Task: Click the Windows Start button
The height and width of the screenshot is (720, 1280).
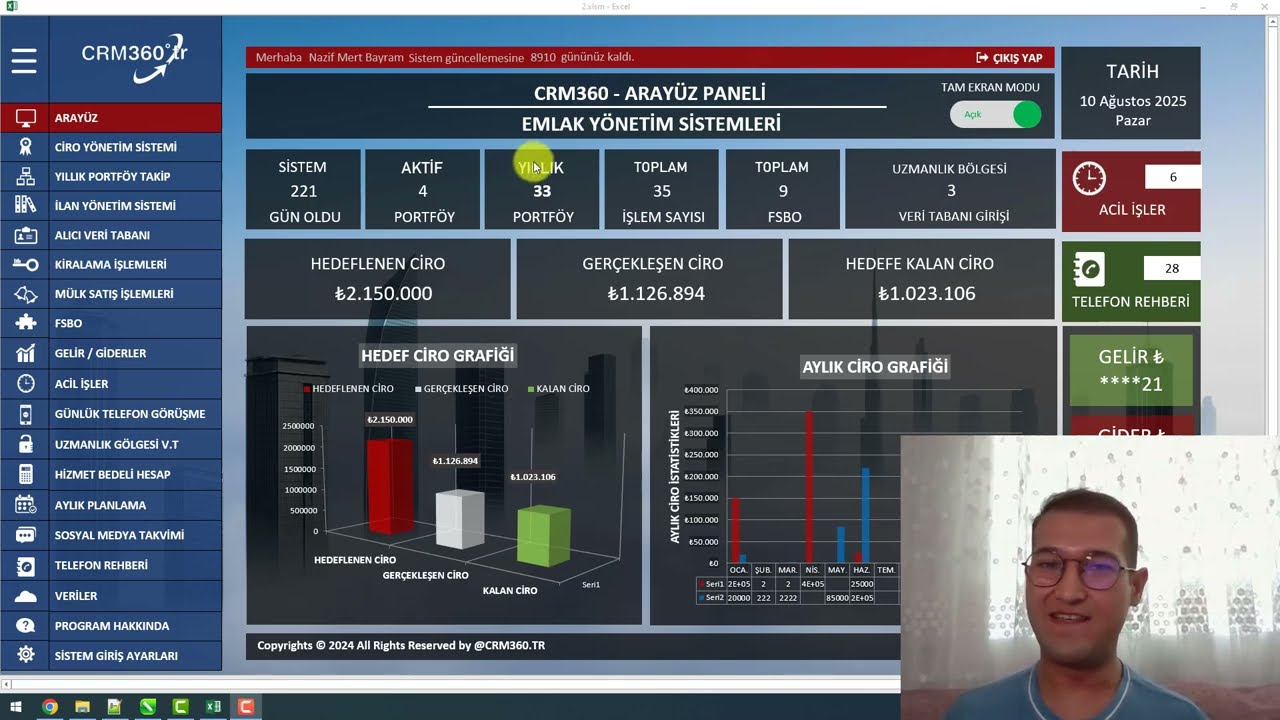Action: point(16,707)
